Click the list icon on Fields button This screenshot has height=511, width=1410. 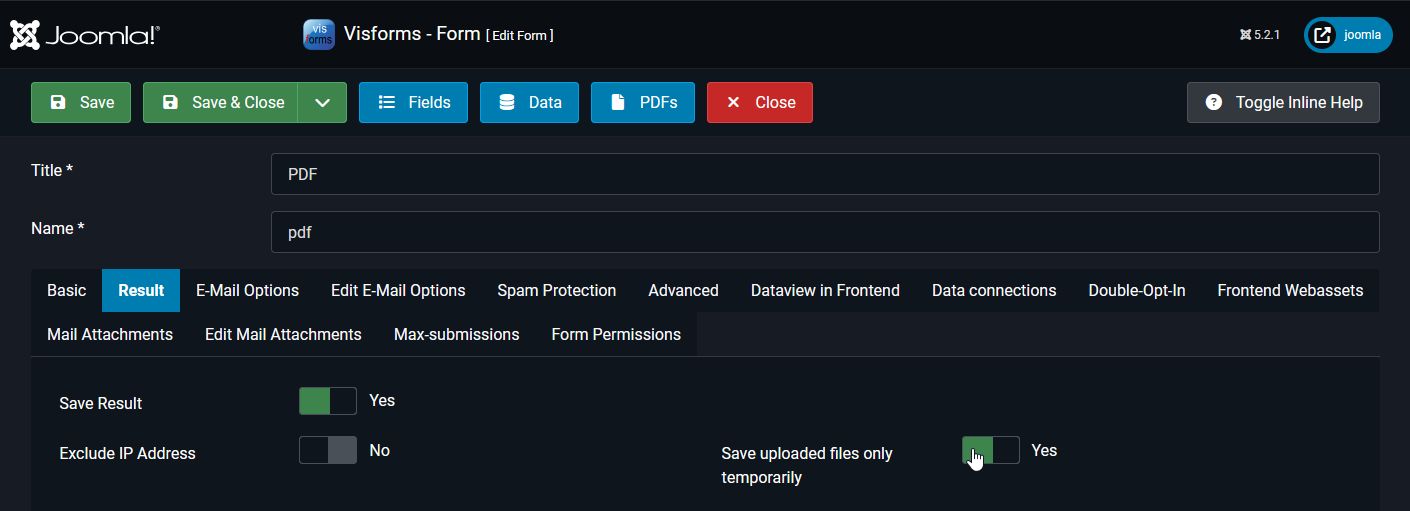386,102
